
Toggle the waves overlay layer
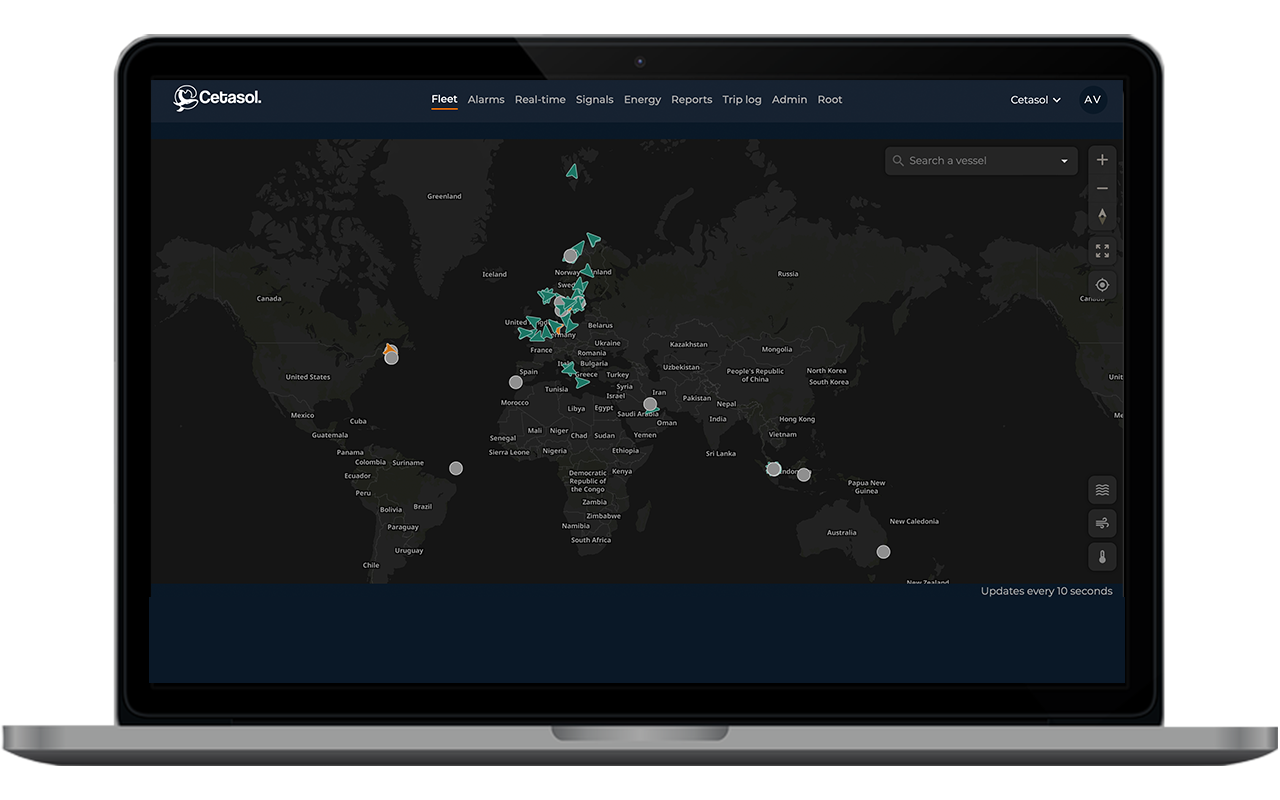[x=1102, y=490]
